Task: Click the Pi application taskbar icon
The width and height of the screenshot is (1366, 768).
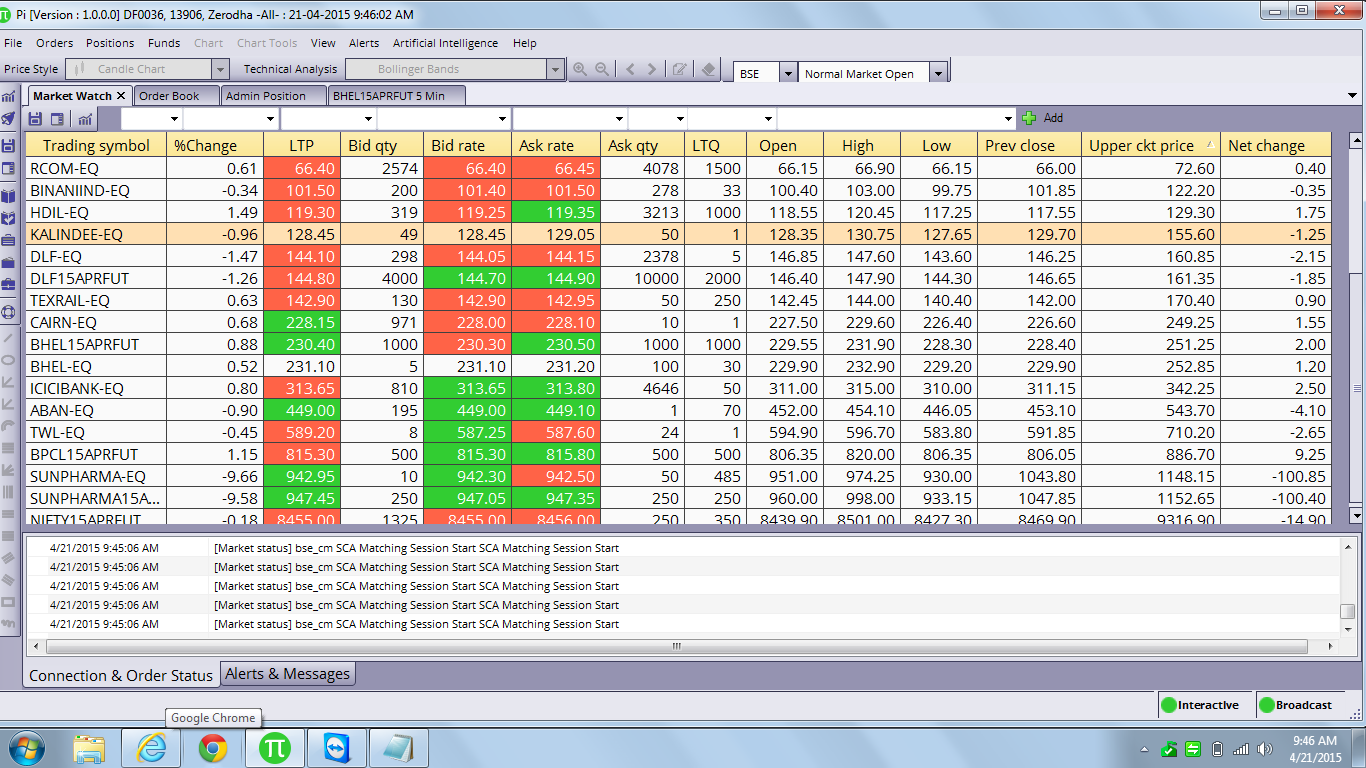Action: (274, 748)
